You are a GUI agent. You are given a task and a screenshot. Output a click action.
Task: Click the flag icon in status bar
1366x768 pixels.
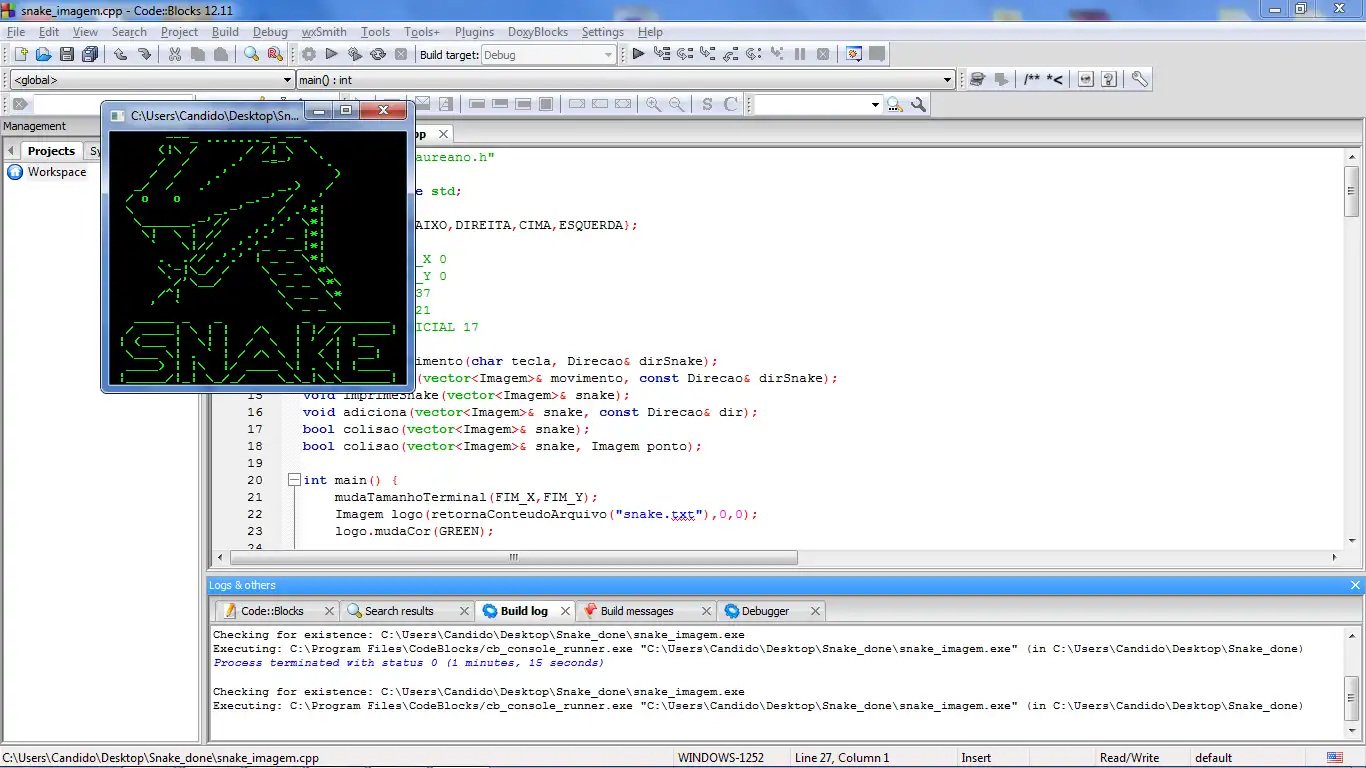pos(1335,758)
